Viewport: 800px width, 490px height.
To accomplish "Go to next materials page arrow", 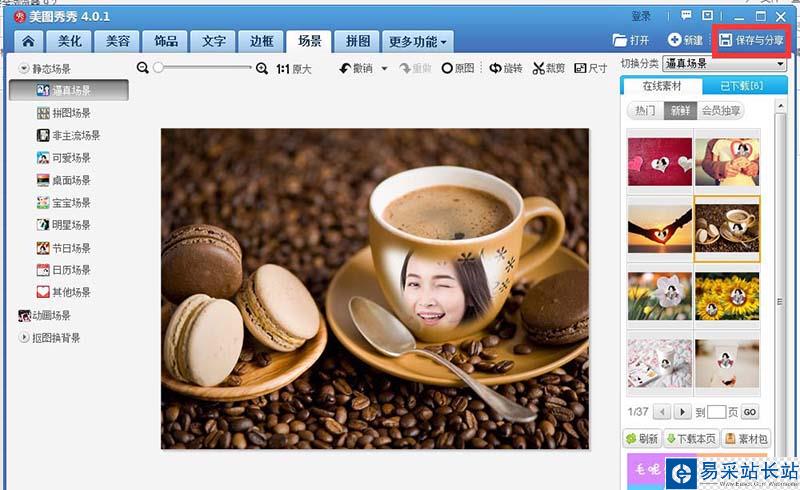I will [682, 411].
